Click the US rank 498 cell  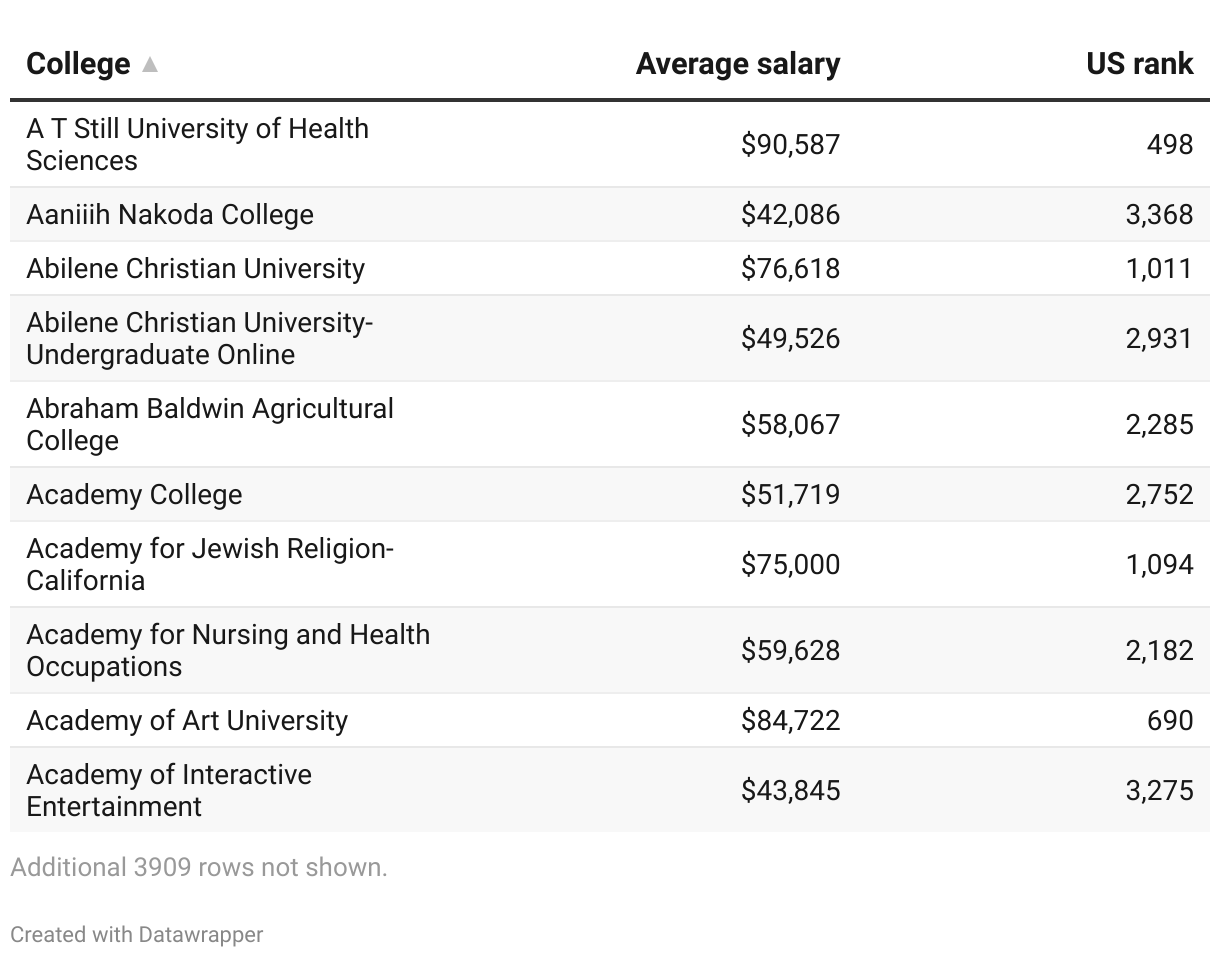pos(1169,144)
